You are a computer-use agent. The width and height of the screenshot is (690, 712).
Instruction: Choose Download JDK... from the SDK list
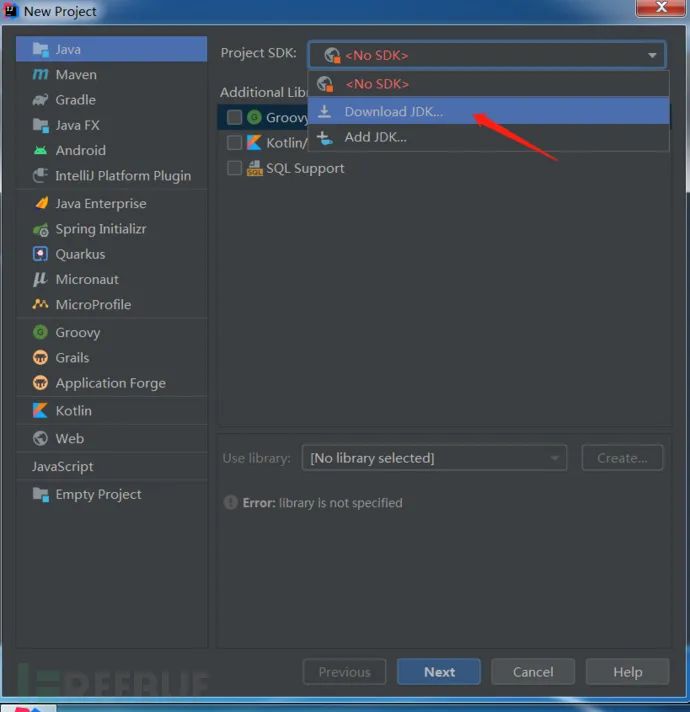click(488, 111)
